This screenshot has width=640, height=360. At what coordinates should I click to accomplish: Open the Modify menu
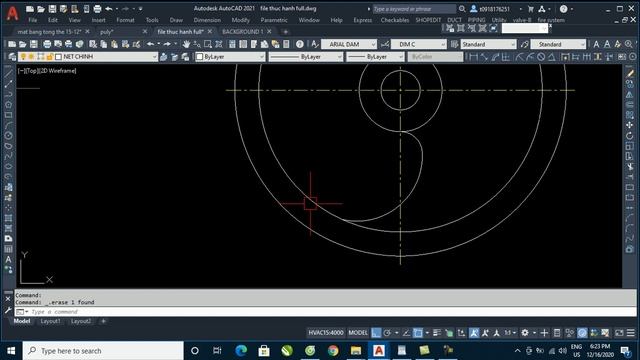(x=240, y=20)
